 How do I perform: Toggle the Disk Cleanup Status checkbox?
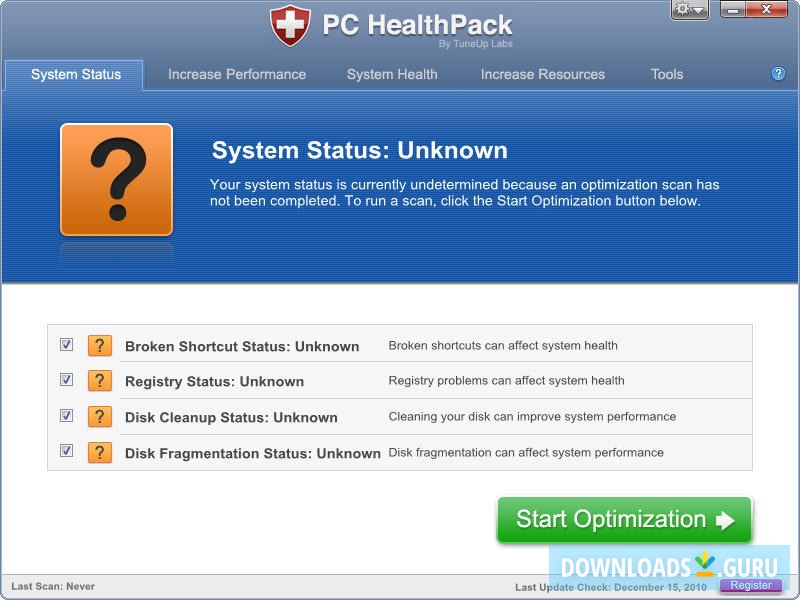click(x=66, y=415)
